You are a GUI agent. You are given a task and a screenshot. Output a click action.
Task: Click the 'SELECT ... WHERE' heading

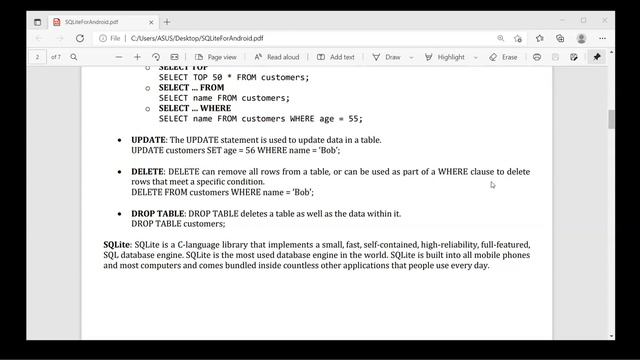coord(195,108)
